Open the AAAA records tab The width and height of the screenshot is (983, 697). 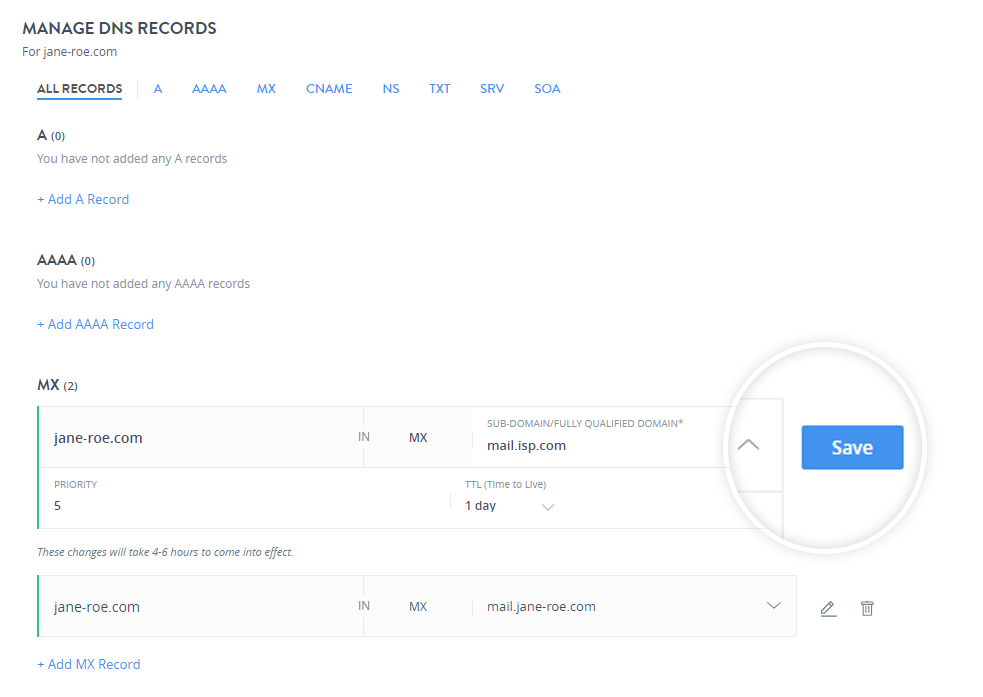pos(209,89)
